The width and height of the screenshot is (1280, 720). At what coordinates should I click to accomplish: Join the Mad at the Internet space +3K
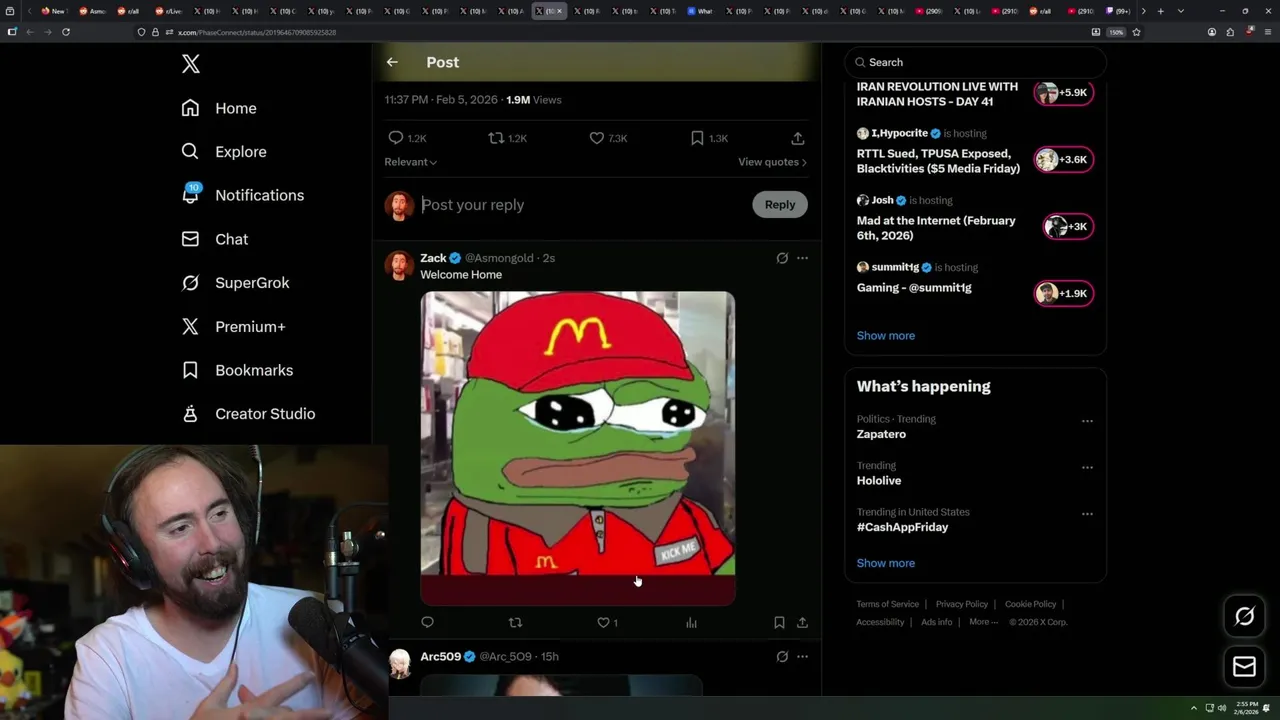click(1067, 227)
